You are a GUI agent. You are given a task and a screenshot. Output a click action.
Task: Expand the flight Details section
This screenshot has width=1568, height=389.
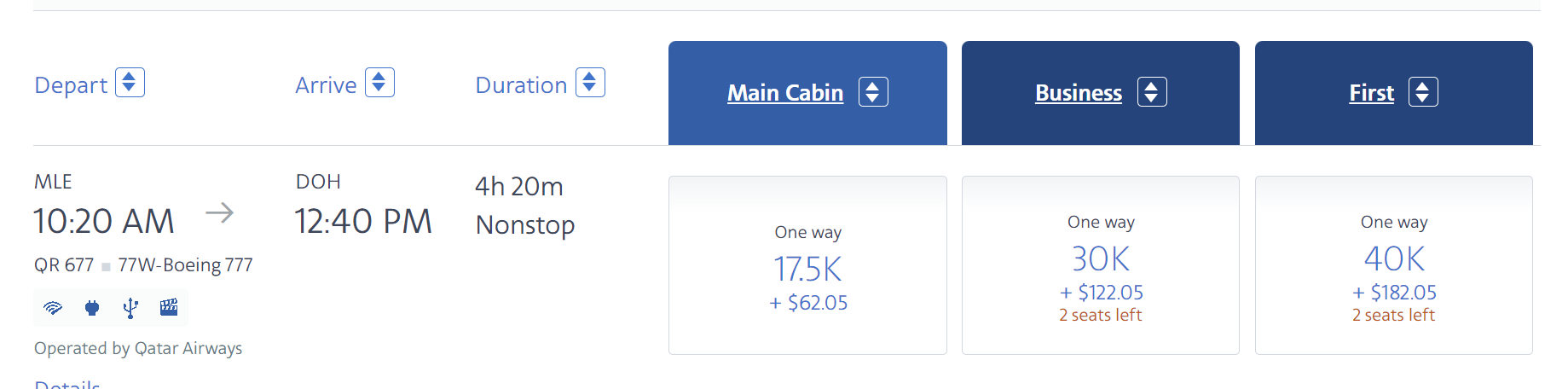[x=67, y=385]
